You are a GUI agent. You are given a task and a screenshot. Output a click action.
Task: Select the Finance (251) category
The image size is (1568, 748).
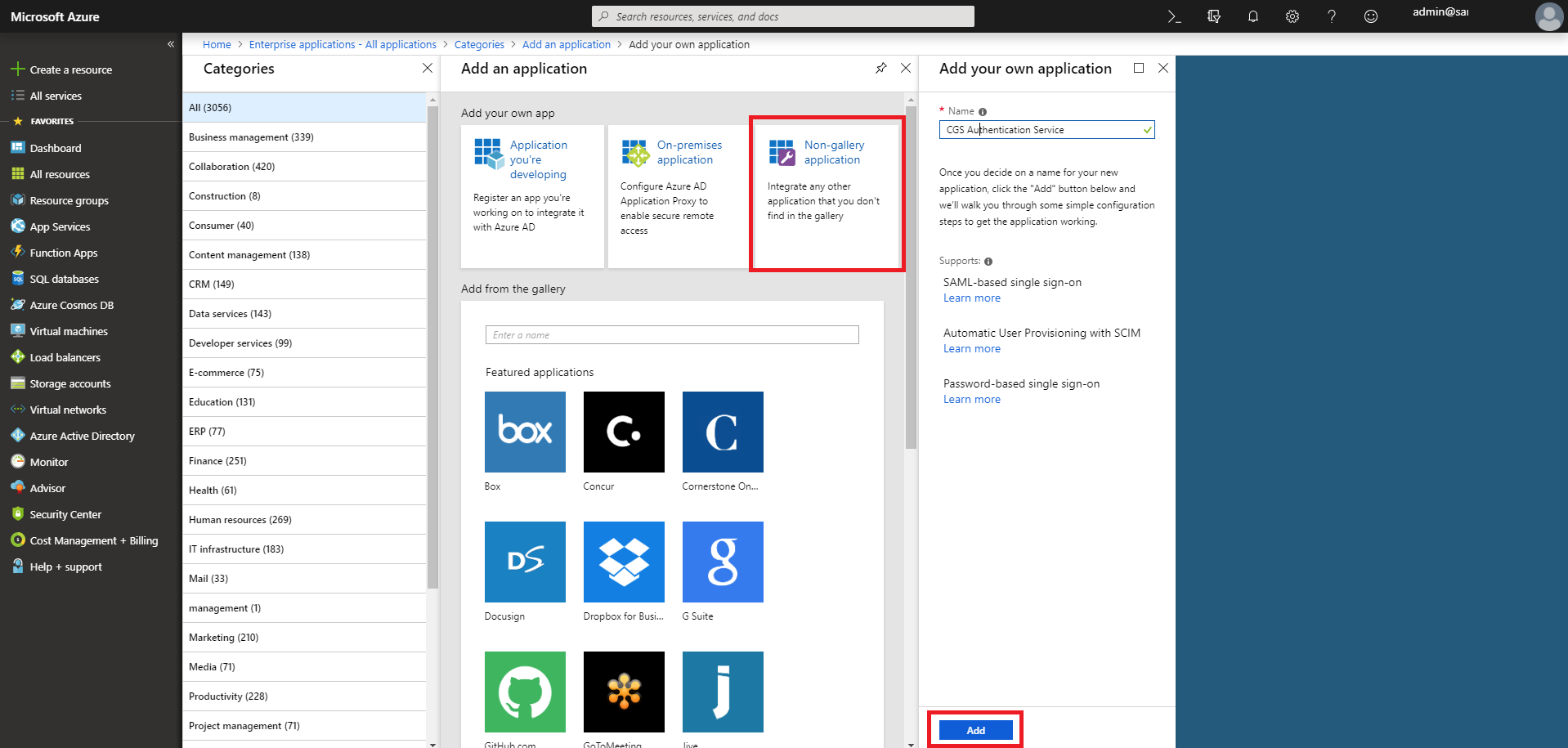[x=304, y=460]
